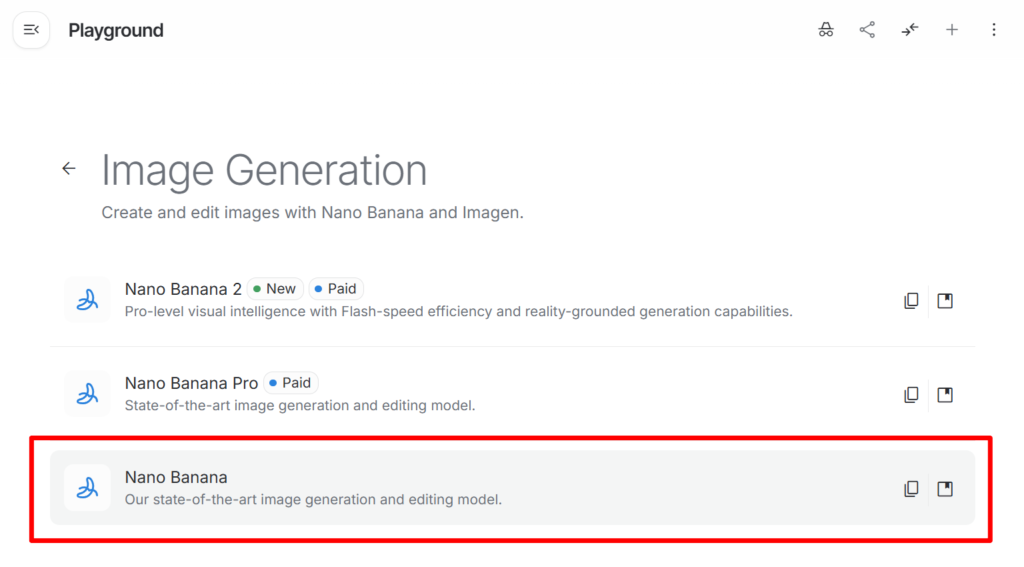Copy the Nano Banana Pro model ID
Screen dimensions: 1024x567
point(911,394)
